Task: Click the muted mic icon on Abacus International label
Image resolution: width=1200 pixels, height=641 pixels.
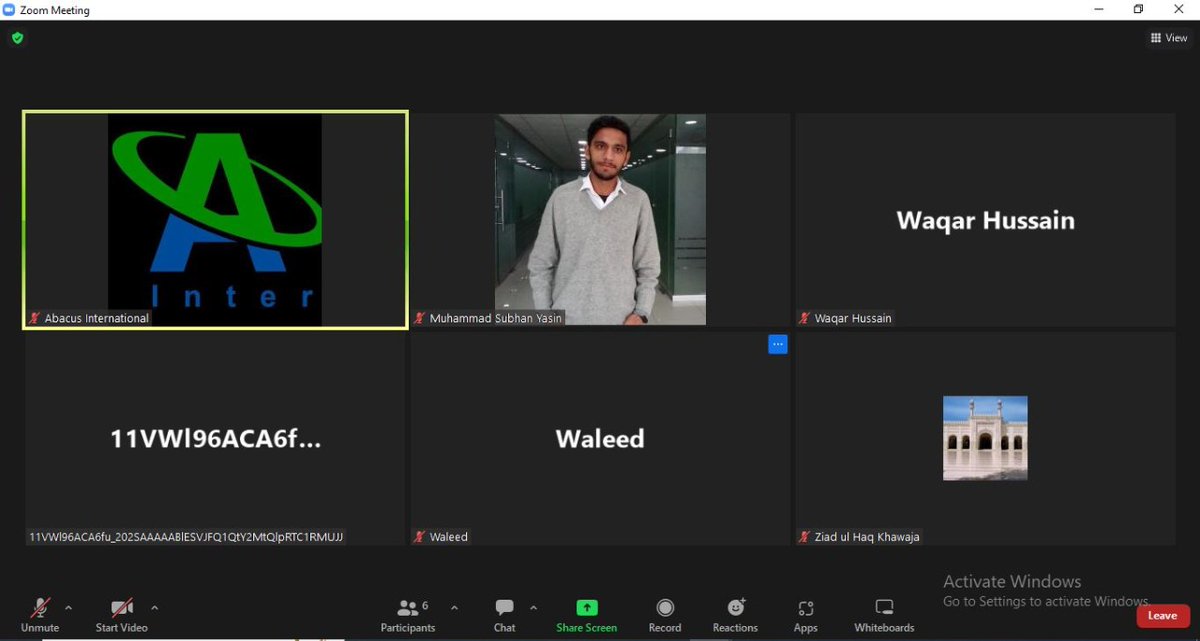Action: coord(35,318)
